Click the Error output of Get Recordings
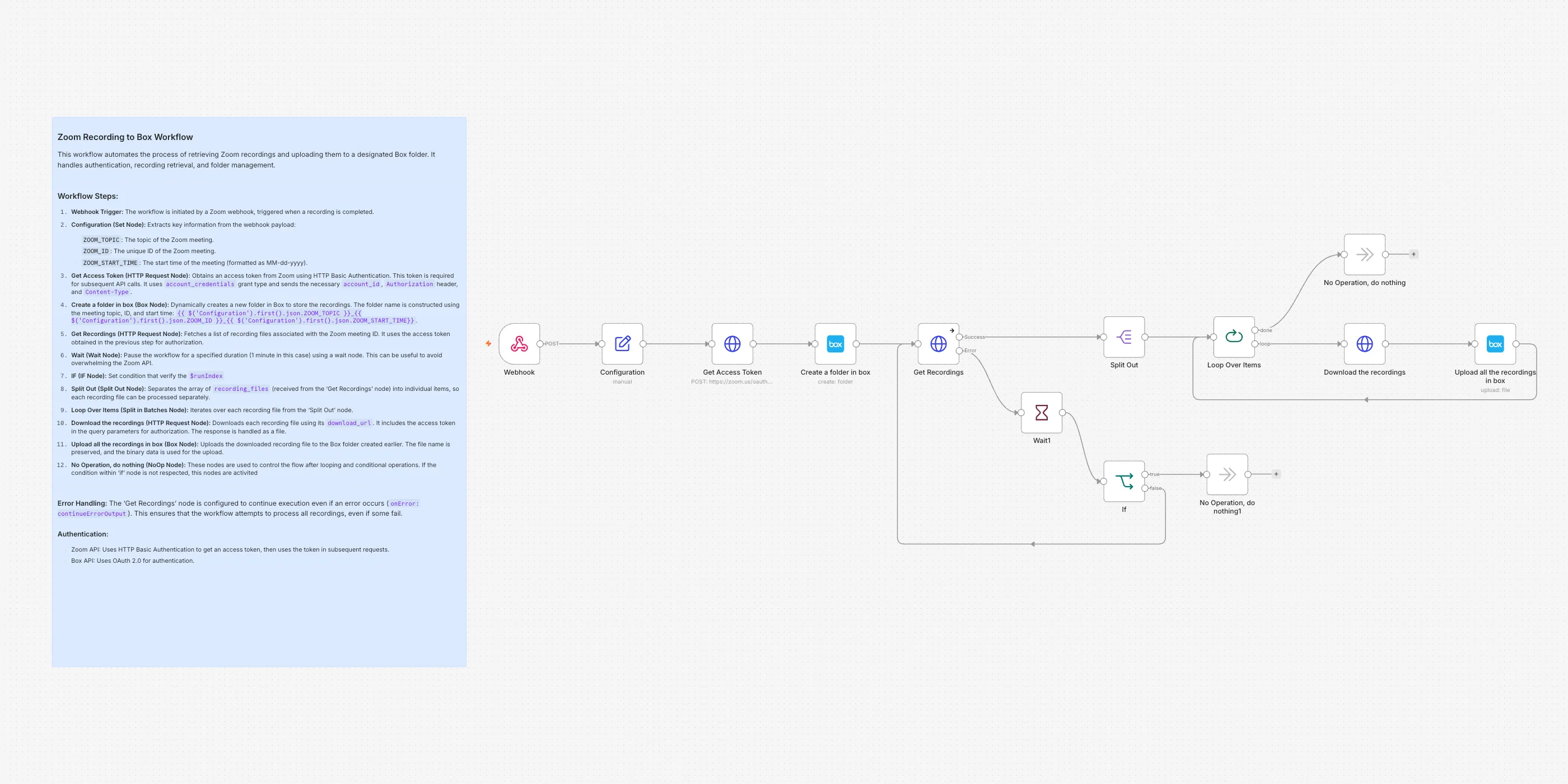Screen dimensions: 1568x784 click(959, 351)
